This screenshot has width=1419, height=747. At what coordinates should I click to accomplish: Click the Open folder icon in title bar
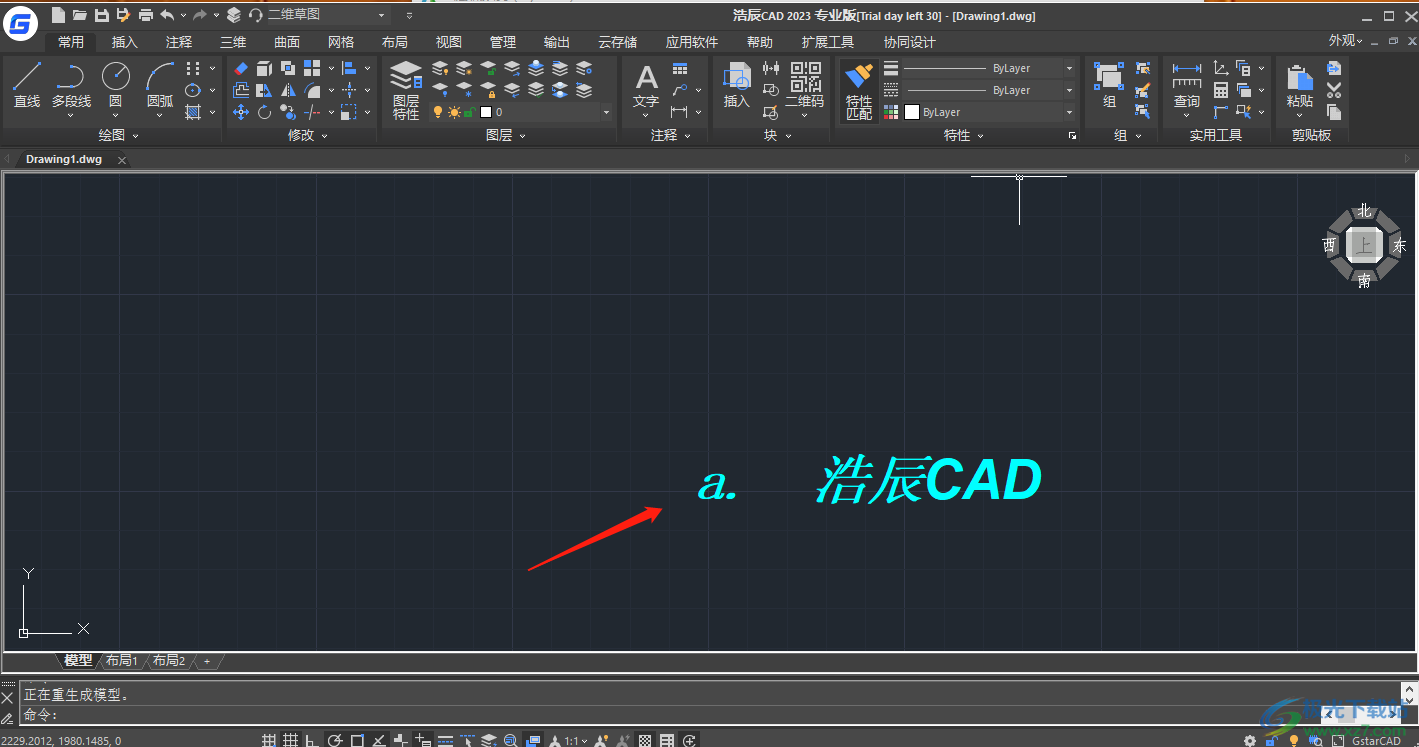(79, 15)
